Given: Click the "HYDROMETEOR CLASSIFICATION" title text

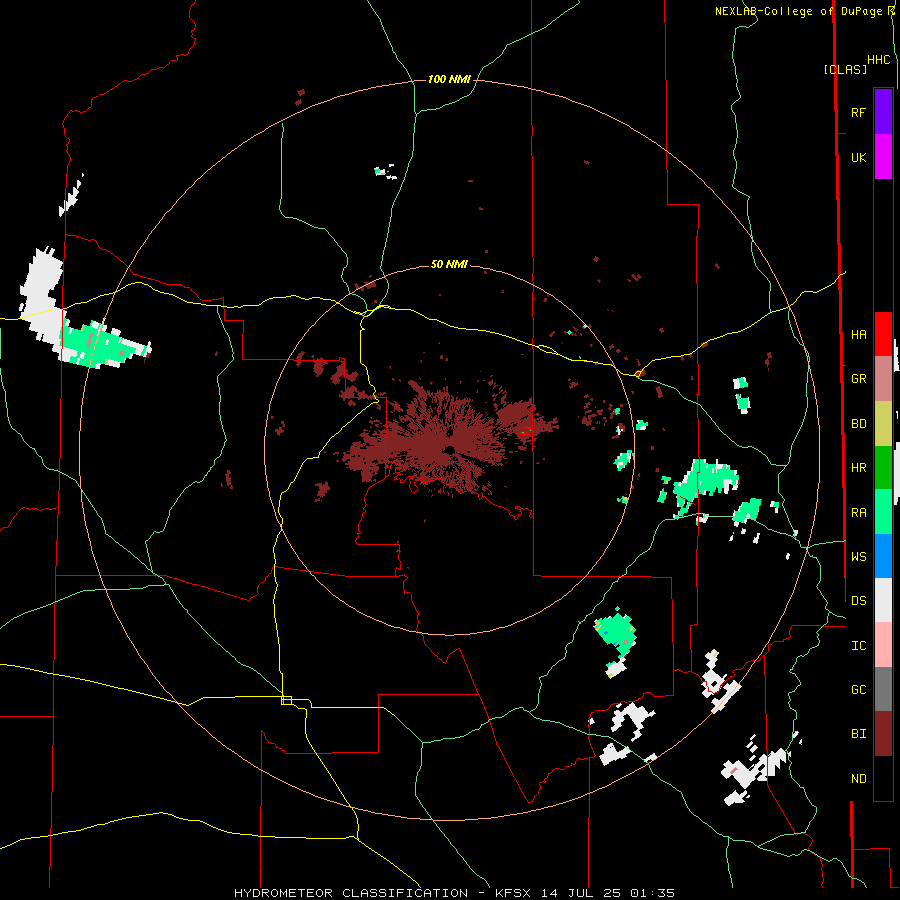Looking at the screenshot, I should pyautogui.click(x=351, y=893).
